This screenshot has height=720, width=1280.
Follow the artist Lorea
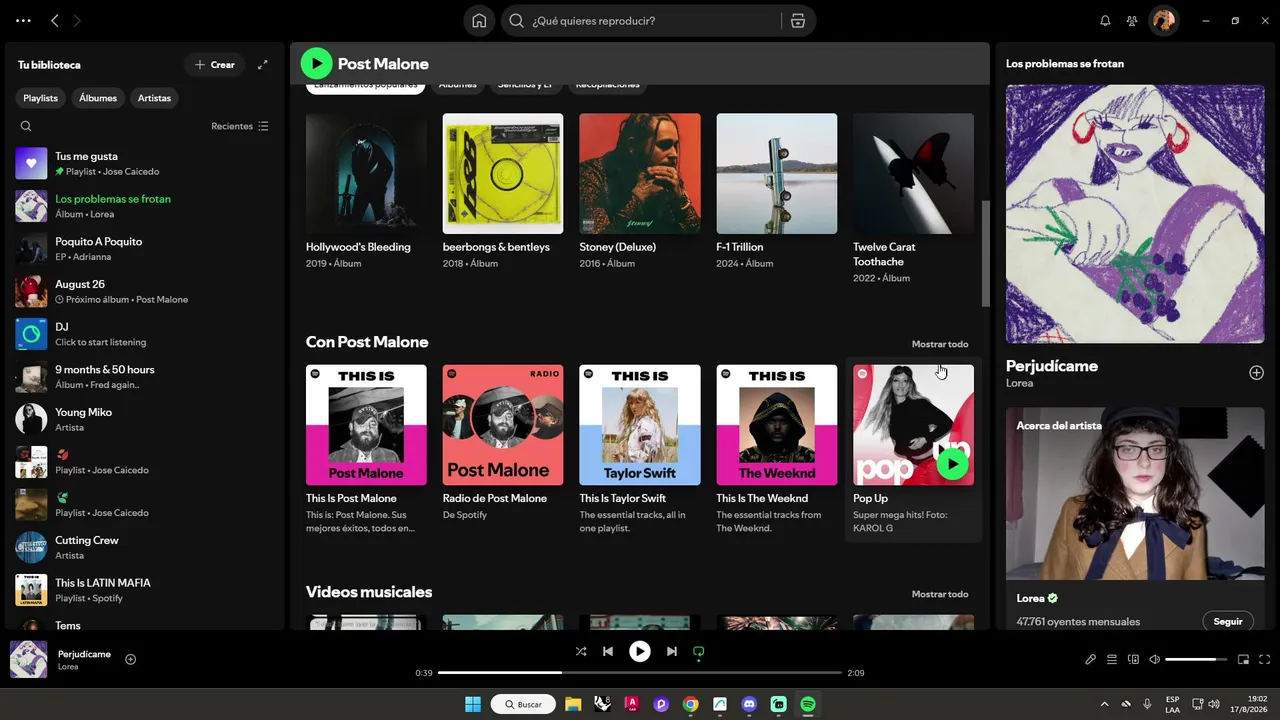click(x=1228, y=621)
